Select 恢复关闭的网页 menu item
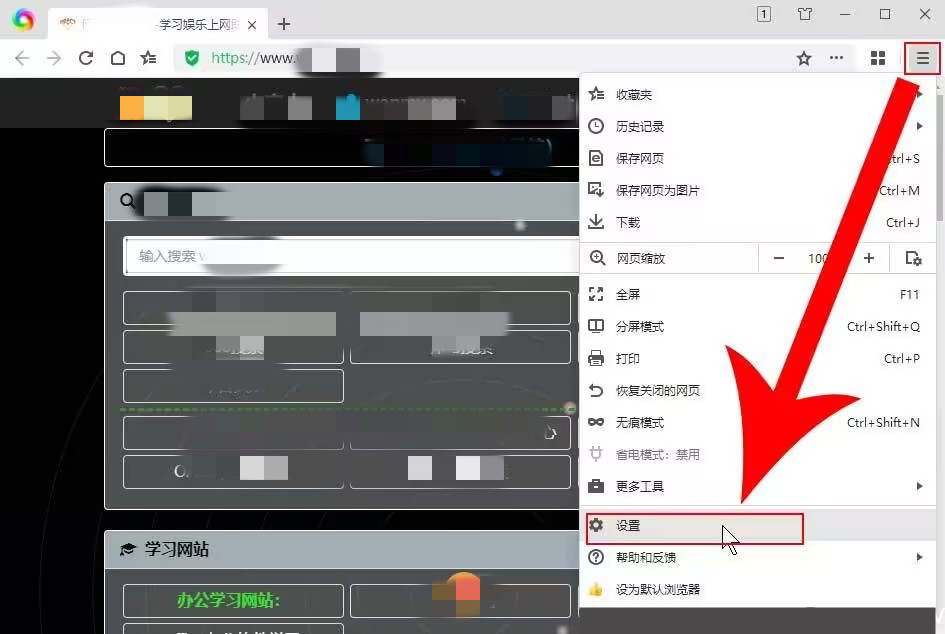 tap(757, 390)
